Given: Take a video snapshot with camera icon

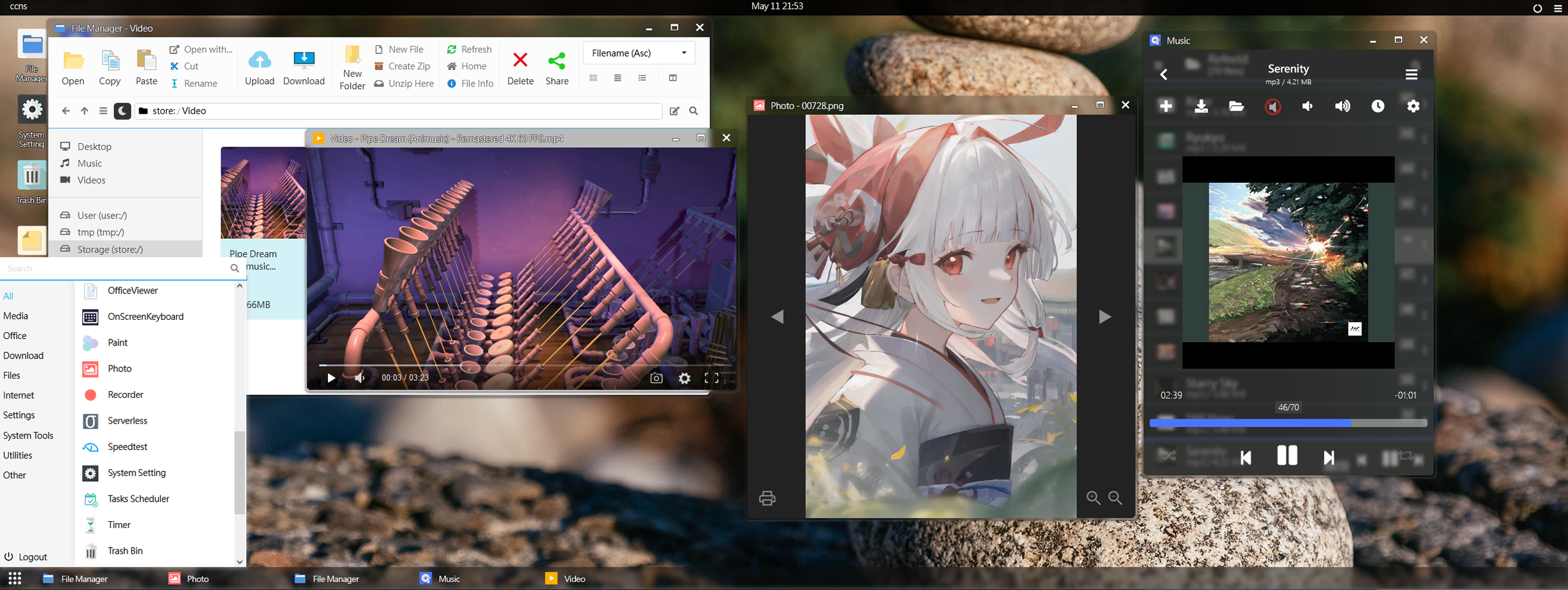Looking at the screenshot, I should click(x=656, y=378).
